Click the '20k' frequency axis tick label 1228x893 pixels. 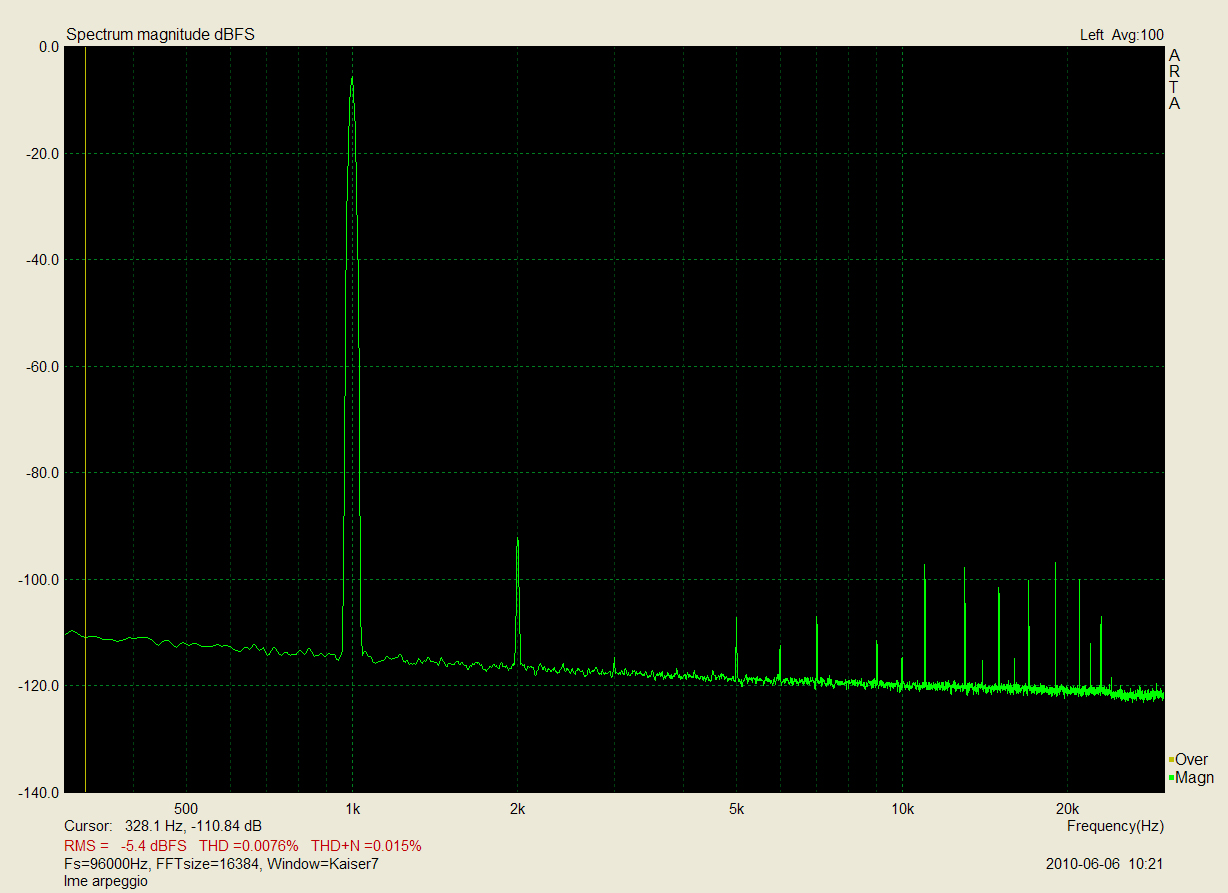(x=1067, y=808)
